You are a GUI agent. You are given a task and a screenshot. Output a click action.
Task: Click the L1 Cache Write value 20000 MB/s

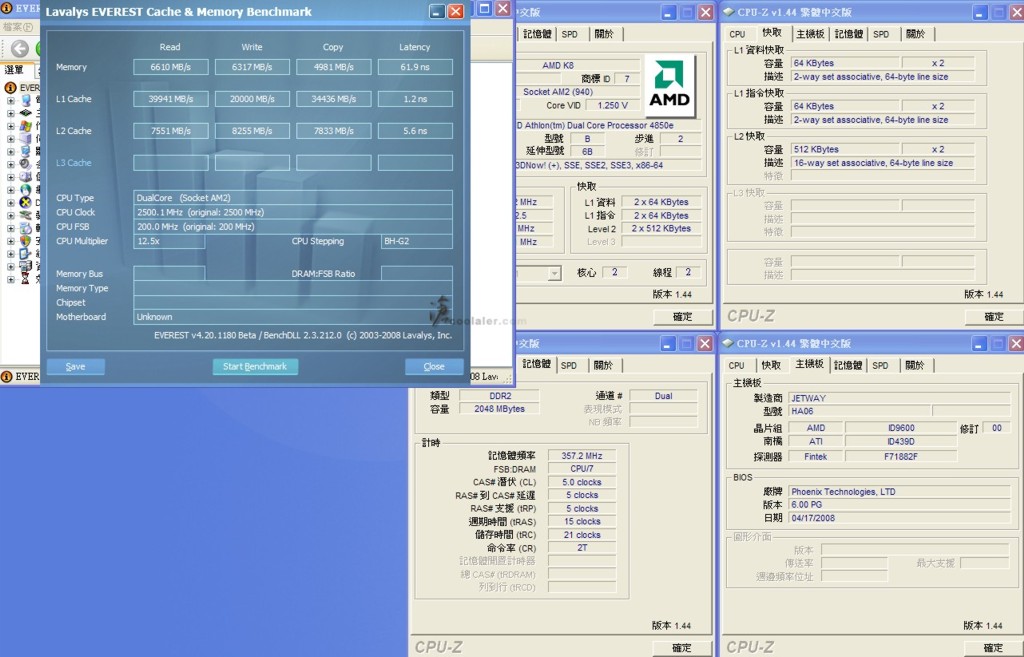[x=252, y=99]
